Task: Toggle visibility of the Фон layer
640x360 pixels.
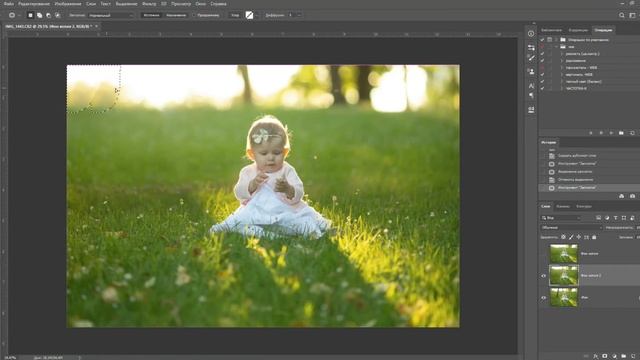Action: coord(544,298)
